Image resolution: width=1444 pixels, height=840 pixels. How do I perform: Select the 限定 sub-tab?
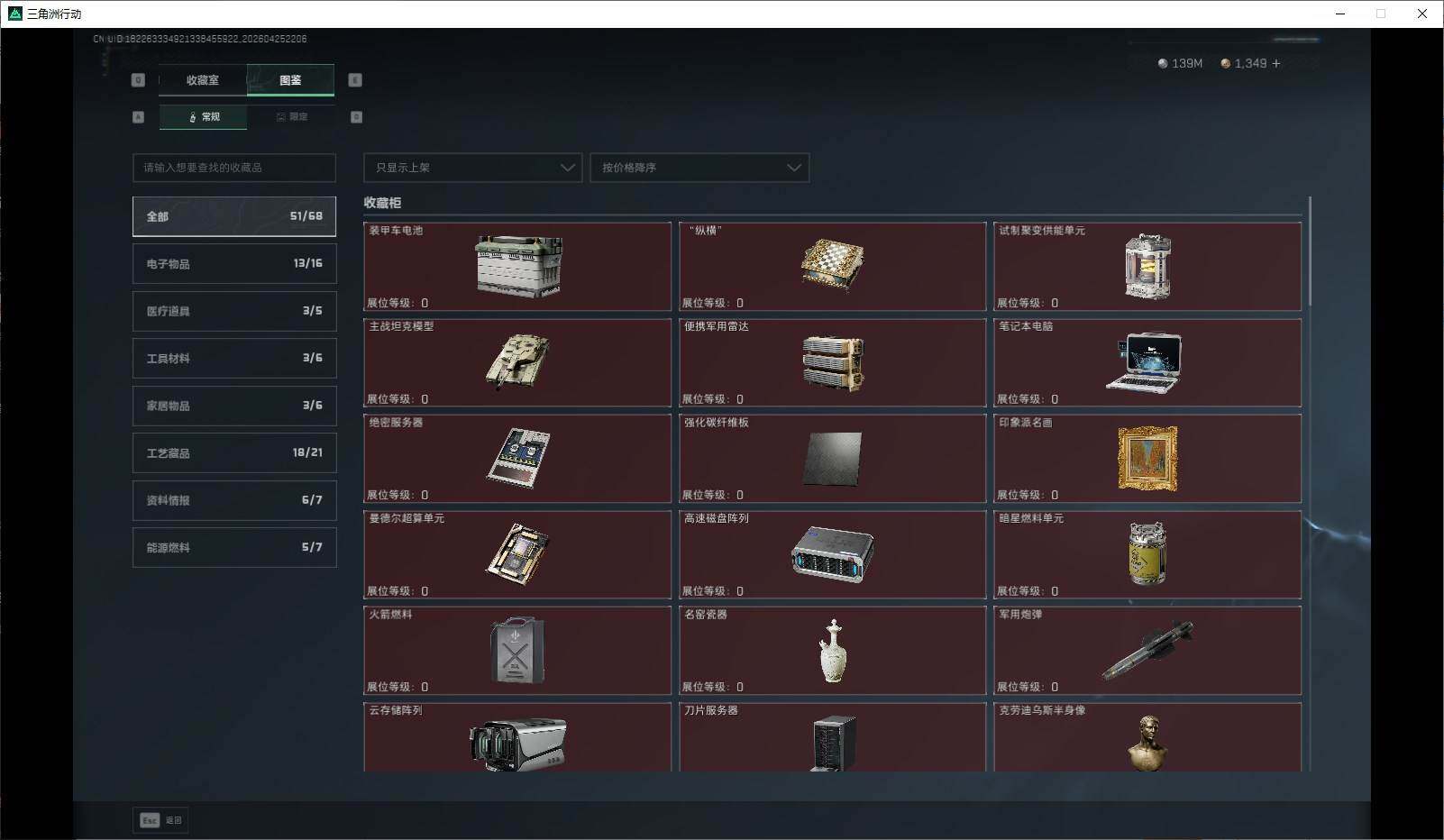point(291,117)
